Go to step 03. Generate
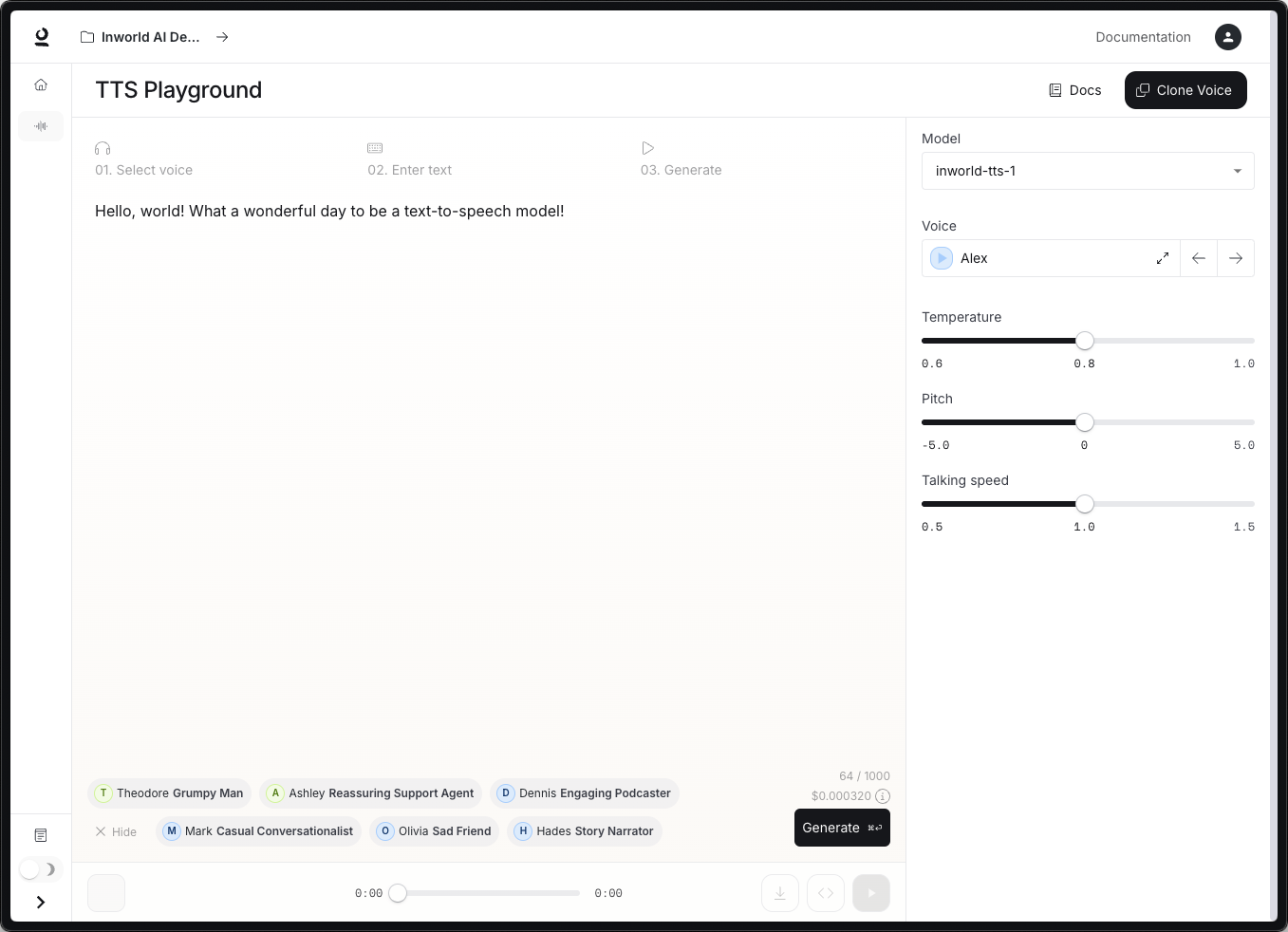 pos(681,170)
